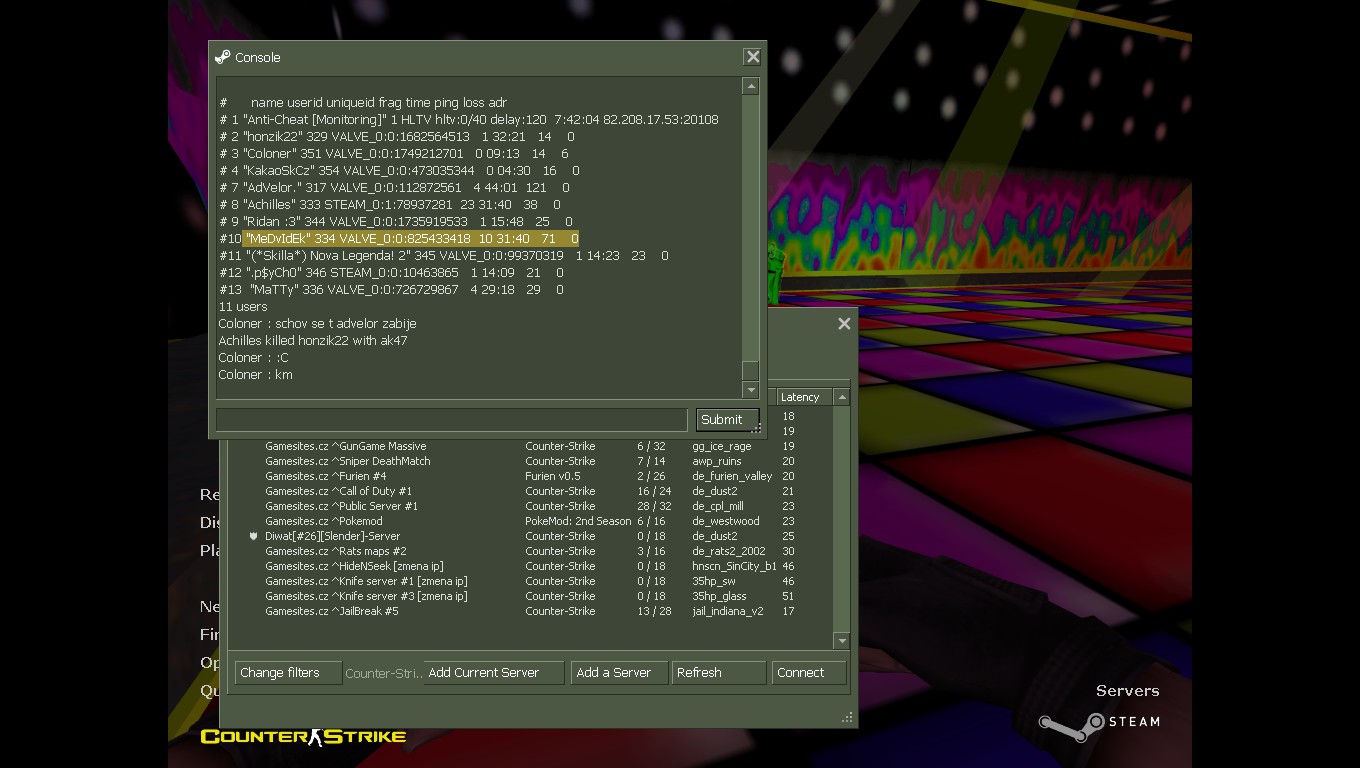1360x768 pixels.
Task: Select Gamesites.cz ^Sniper DeathMatch server
Action: click(x=530, y=461)
